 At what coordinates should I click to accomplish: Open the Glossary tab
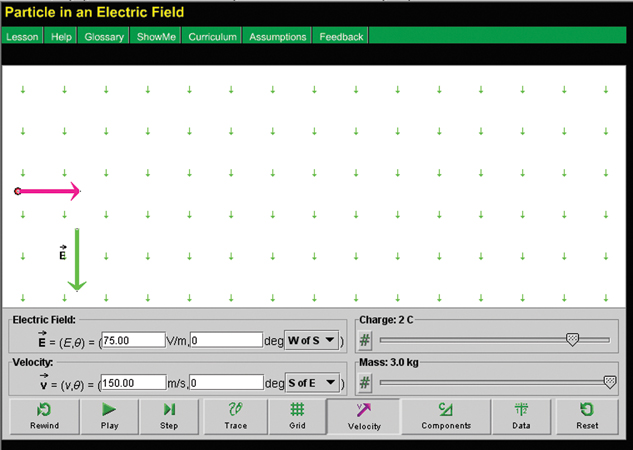click(104, 37)
